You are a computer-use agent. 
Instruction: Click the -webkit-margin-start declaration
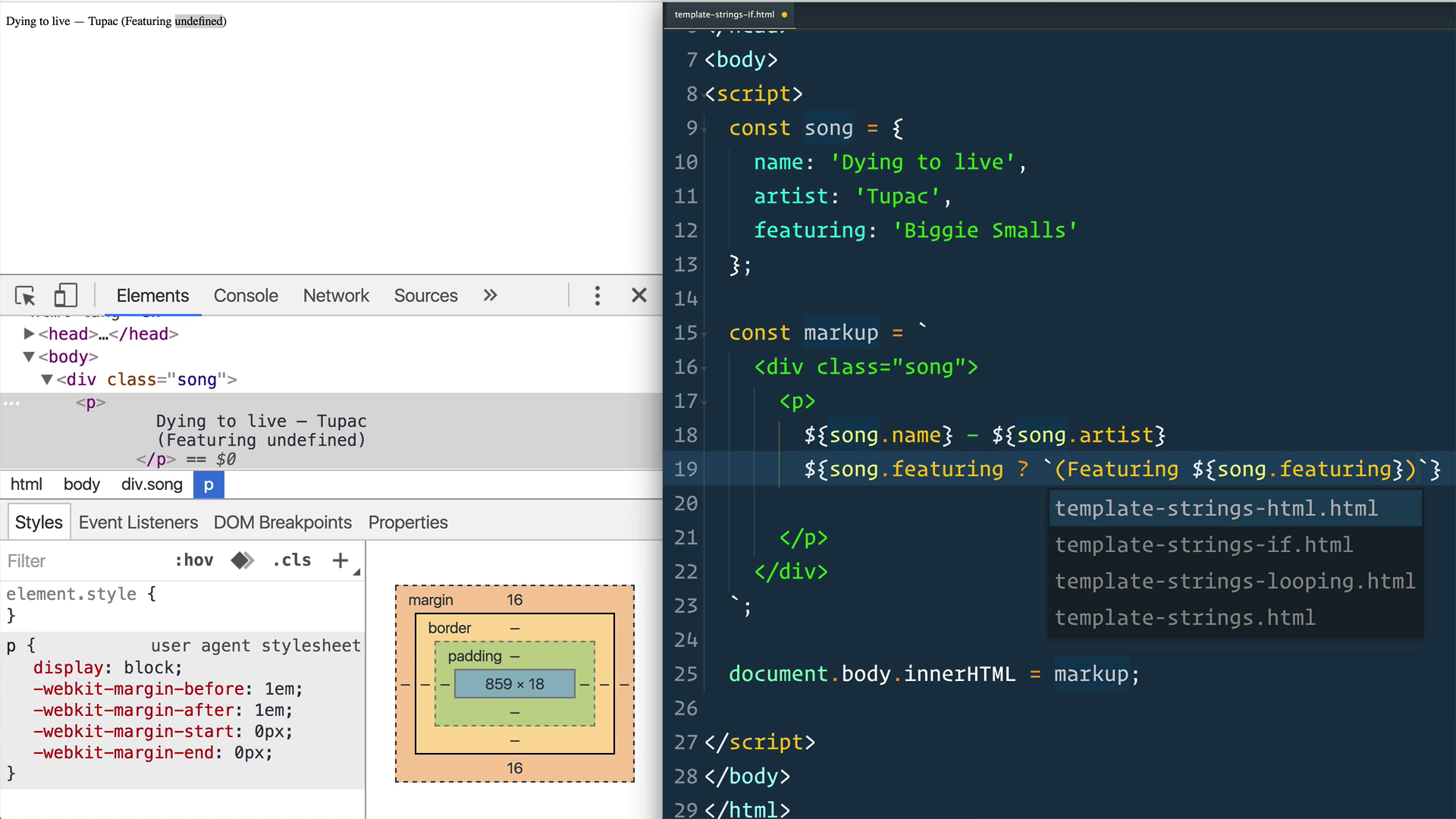coord(162,732)
